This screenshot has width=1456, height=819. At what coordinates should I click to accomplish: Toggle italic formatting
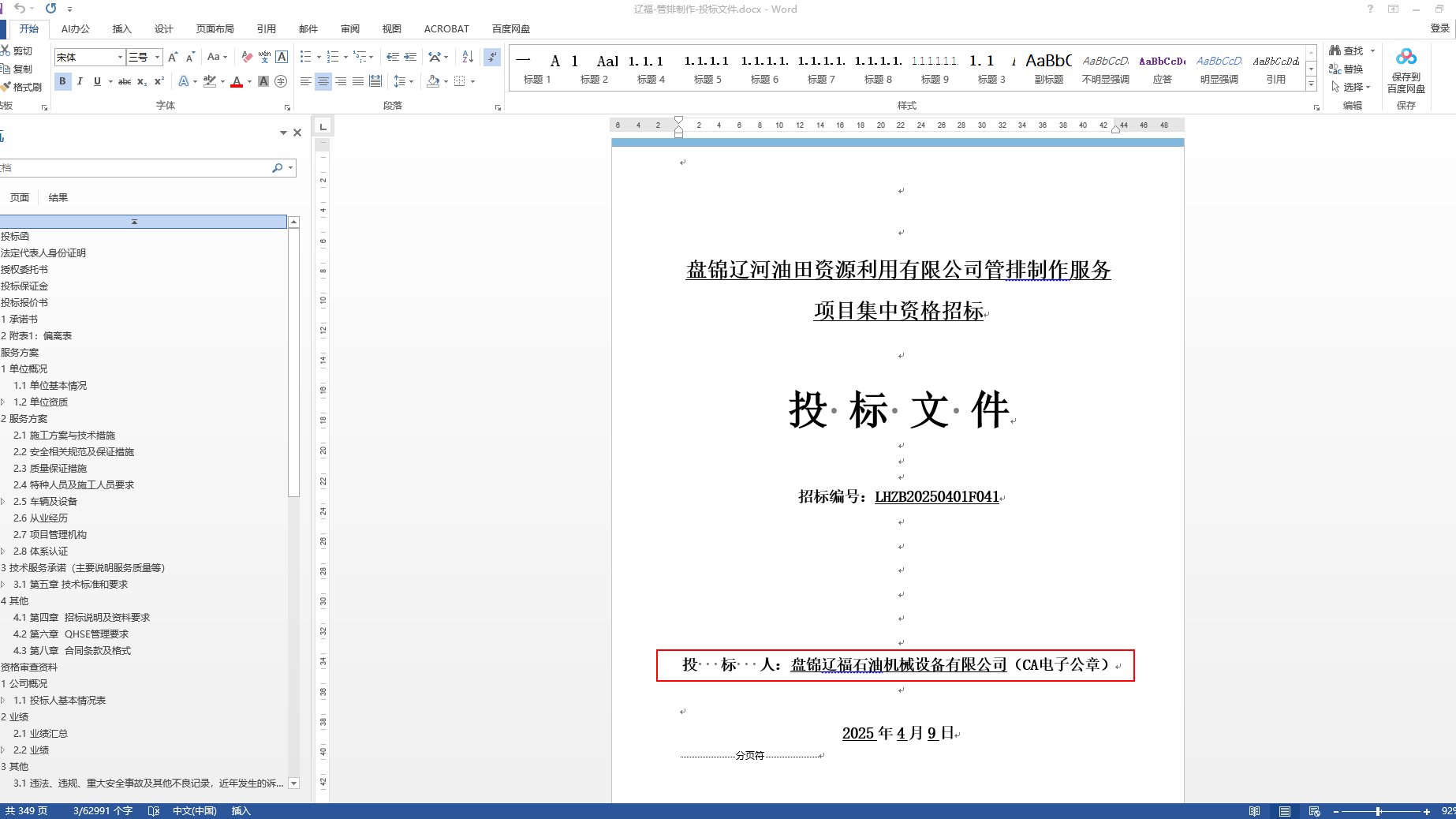point(80,81)
